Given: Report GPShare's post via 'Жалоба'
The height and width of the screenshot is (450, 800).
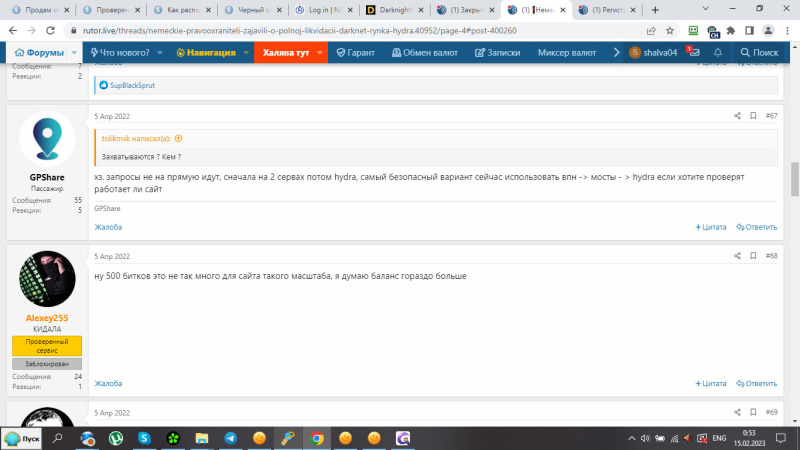Looking at the screenshot, I should tap(108, 227).
